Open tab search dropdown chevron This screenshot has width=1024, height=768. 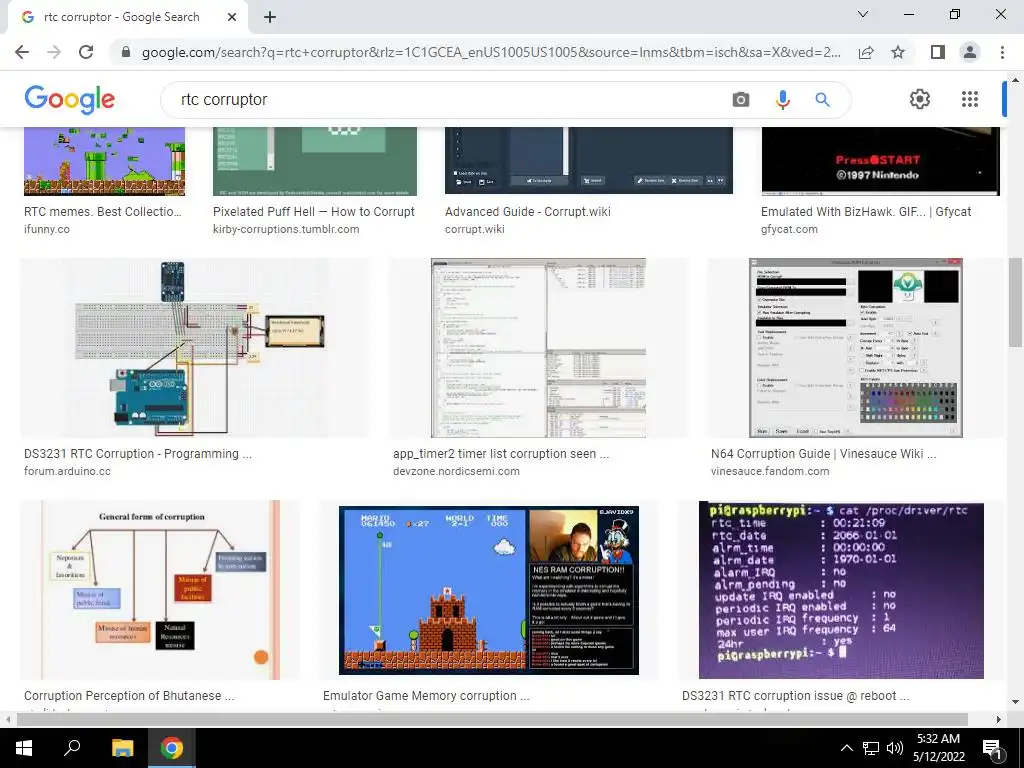coord(863,14)
